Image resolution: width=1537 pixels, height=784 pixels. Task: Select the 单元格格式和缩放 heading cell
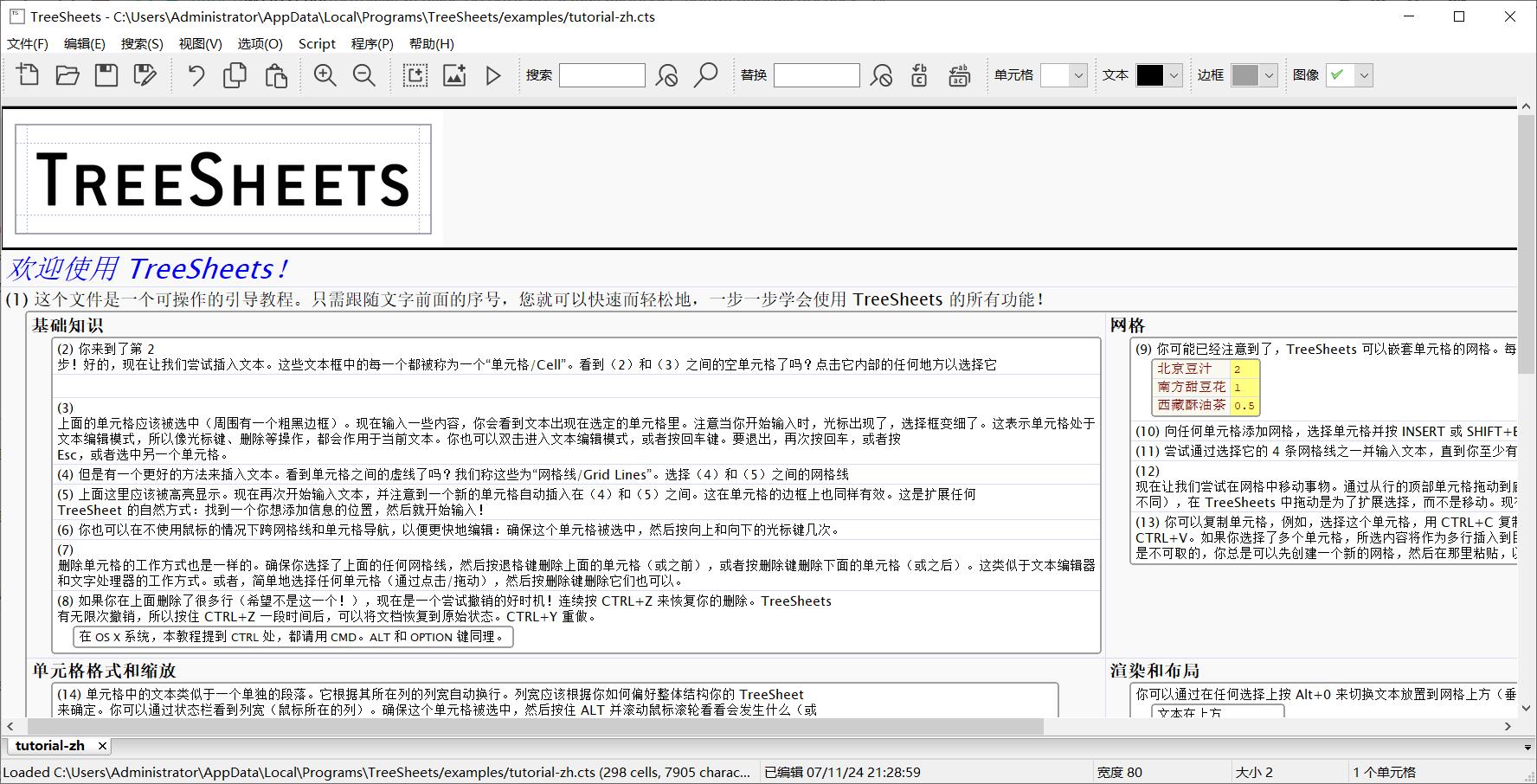click(104, 671)
